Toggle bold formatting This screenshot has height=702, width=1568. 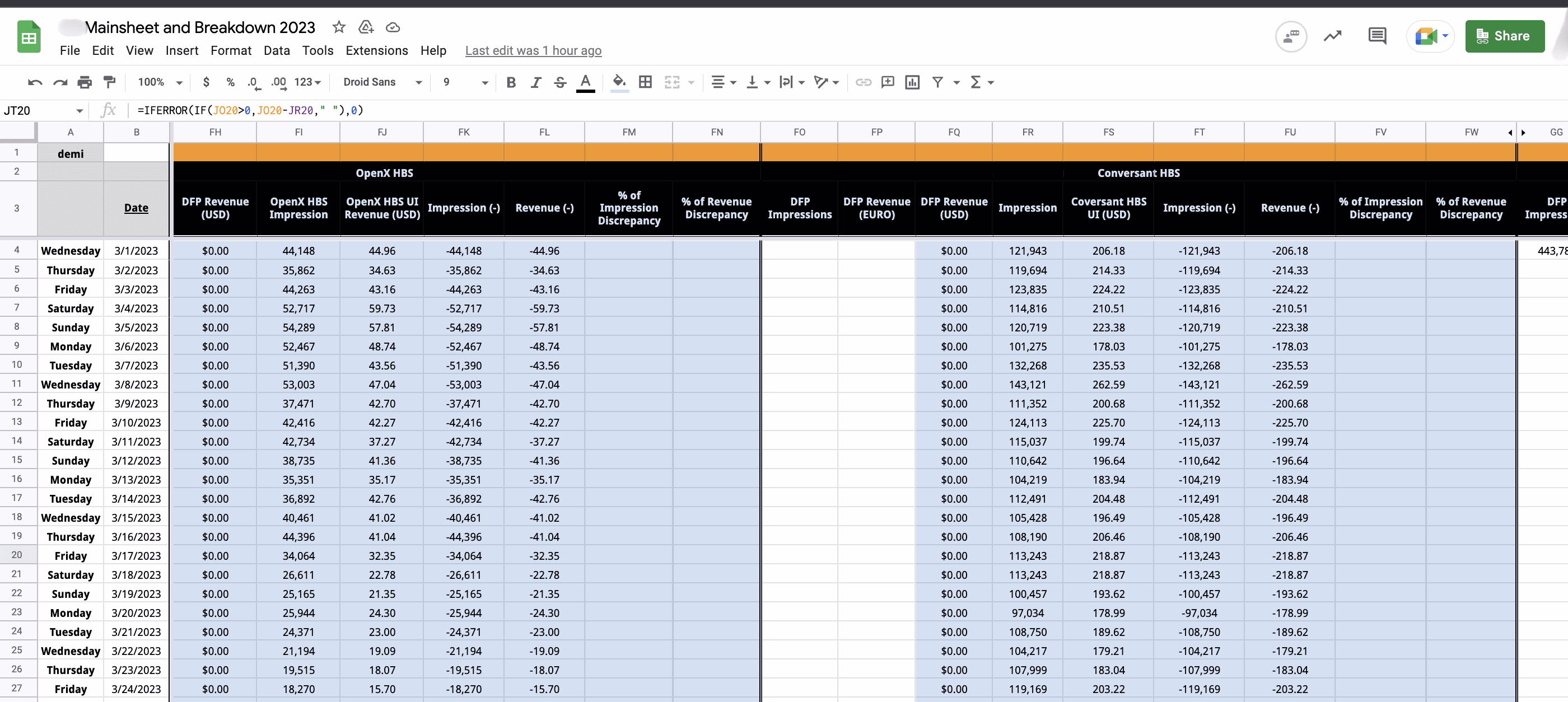pyautogui.click(x=511, y=82)
